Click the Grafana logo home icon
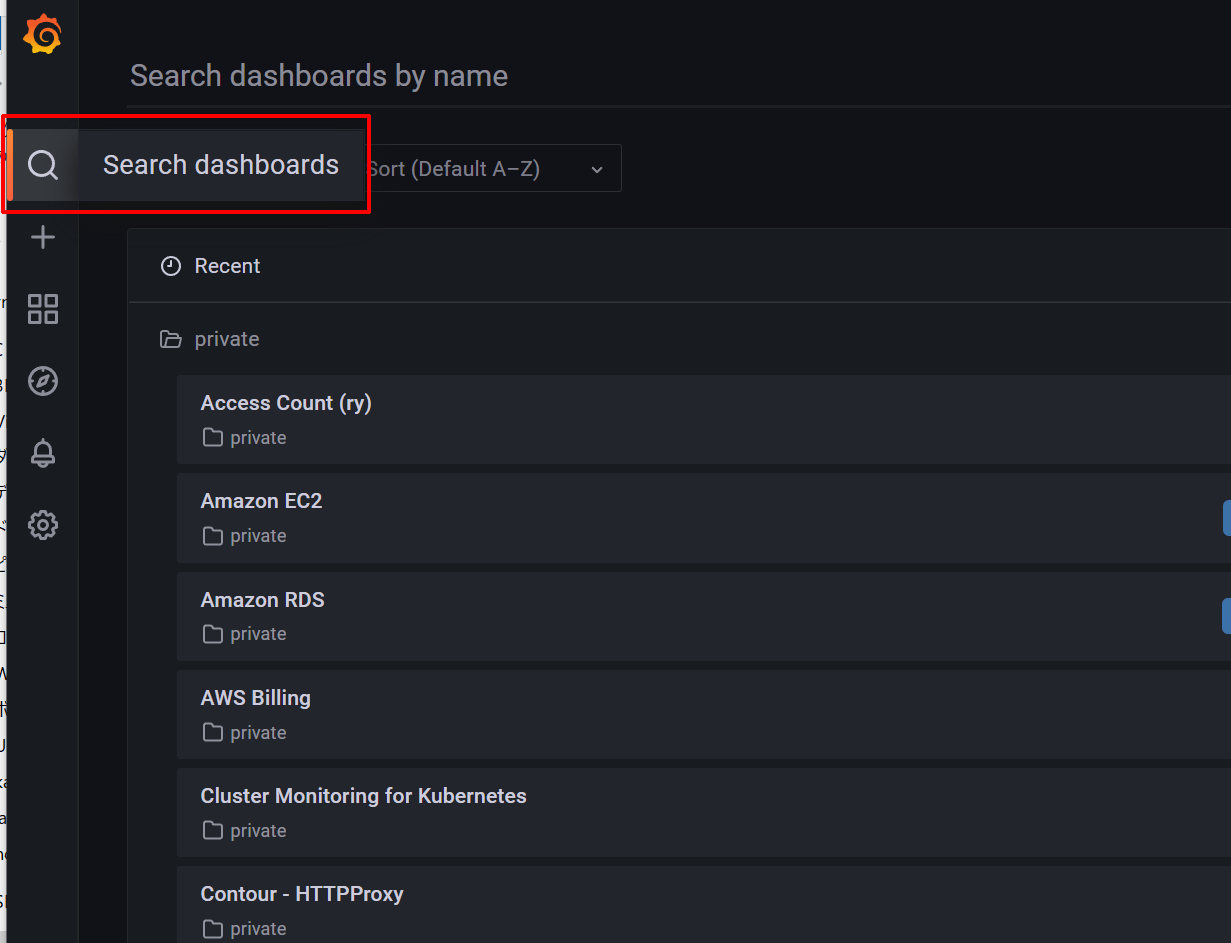The height and width of the screenshot is (943, 1231). (43, 36)
